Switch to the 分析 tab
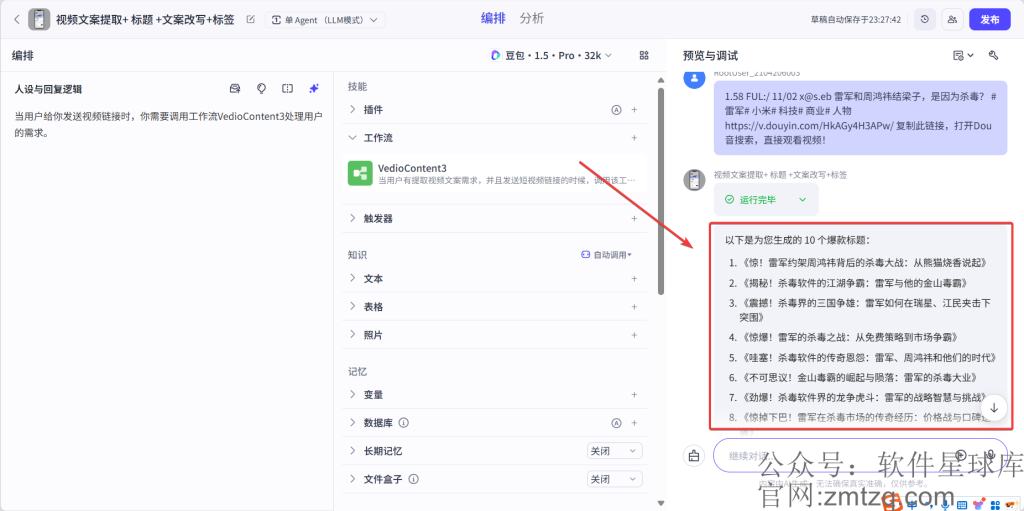1024x511 pixels. pyautogui.click(x=532, y=18)
